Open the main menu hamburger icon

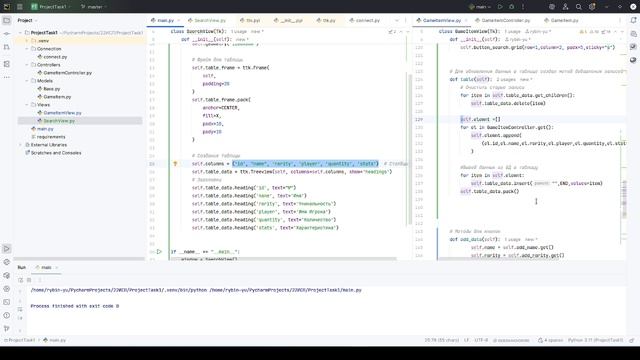[x=20, y=7]
